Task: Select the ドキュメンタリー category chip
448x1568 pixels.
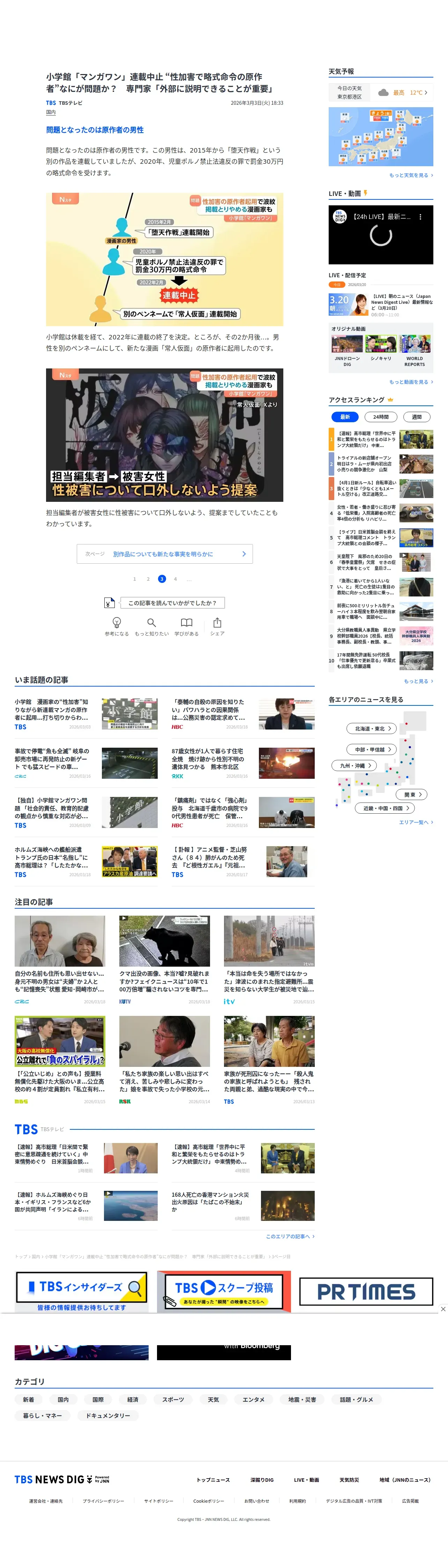Action: point(108,1416)
